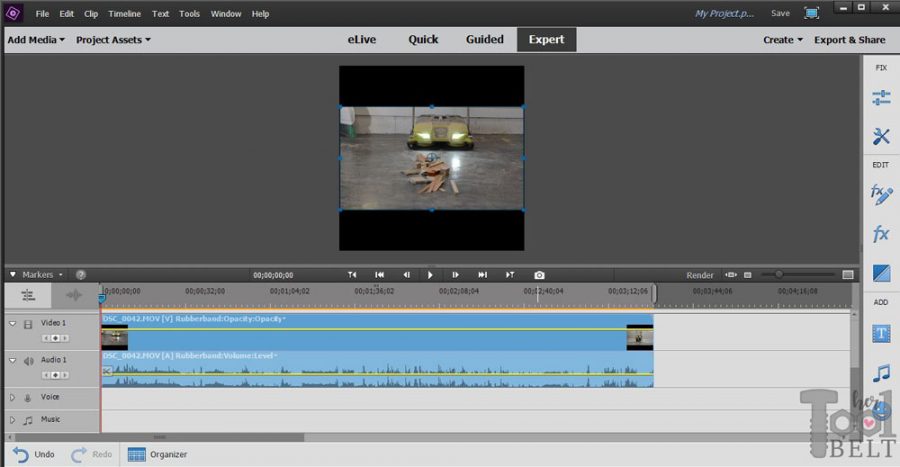Open the Add Media dropdown

point(36,40)
